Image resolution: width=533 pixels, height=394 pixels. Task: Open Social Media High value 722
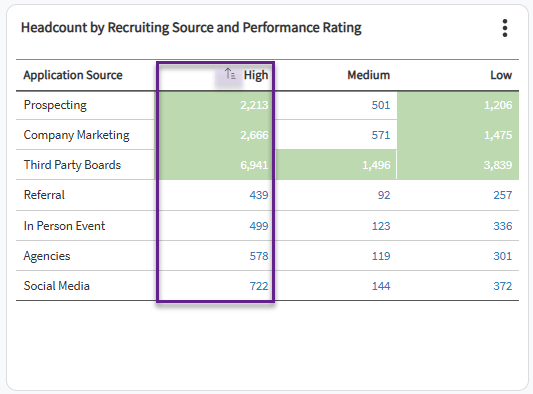click(x=259, y=286)
